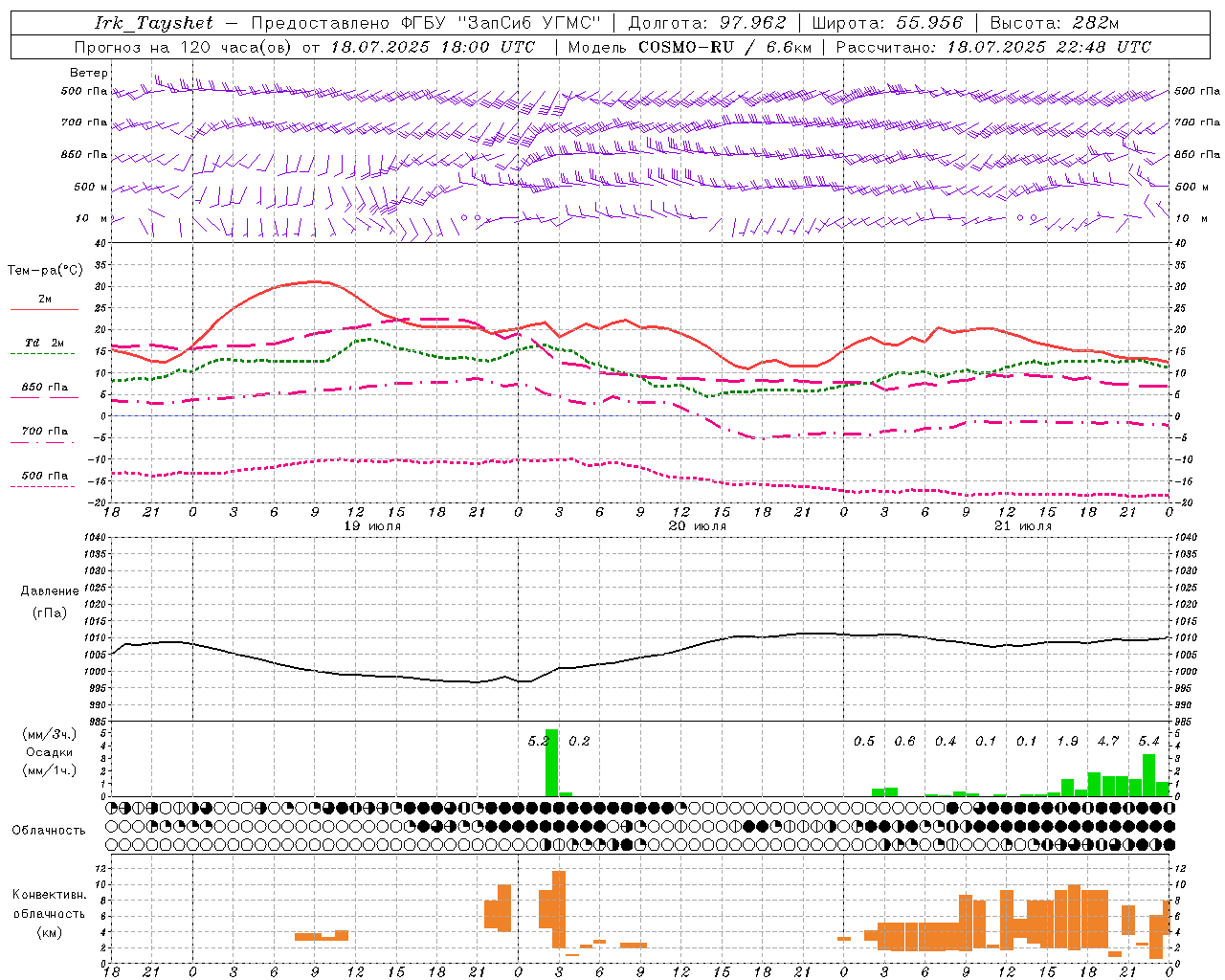Click the (мм/3ч.) unit label
Image resolution: width=1225 pixels, height=980 pixels.
pos(50,734)
